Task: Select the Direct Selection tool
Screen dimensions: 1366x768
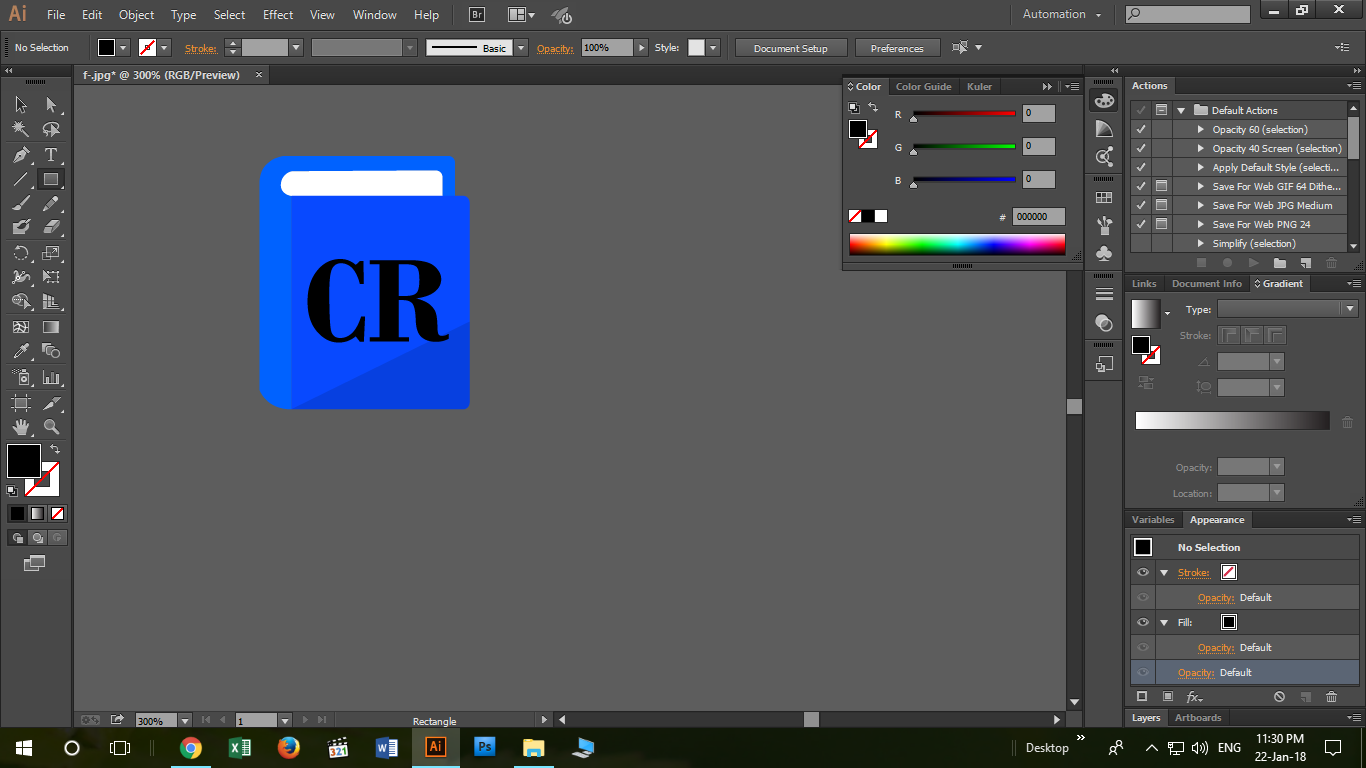Action: pyautogui.click(x=51, y=104)
